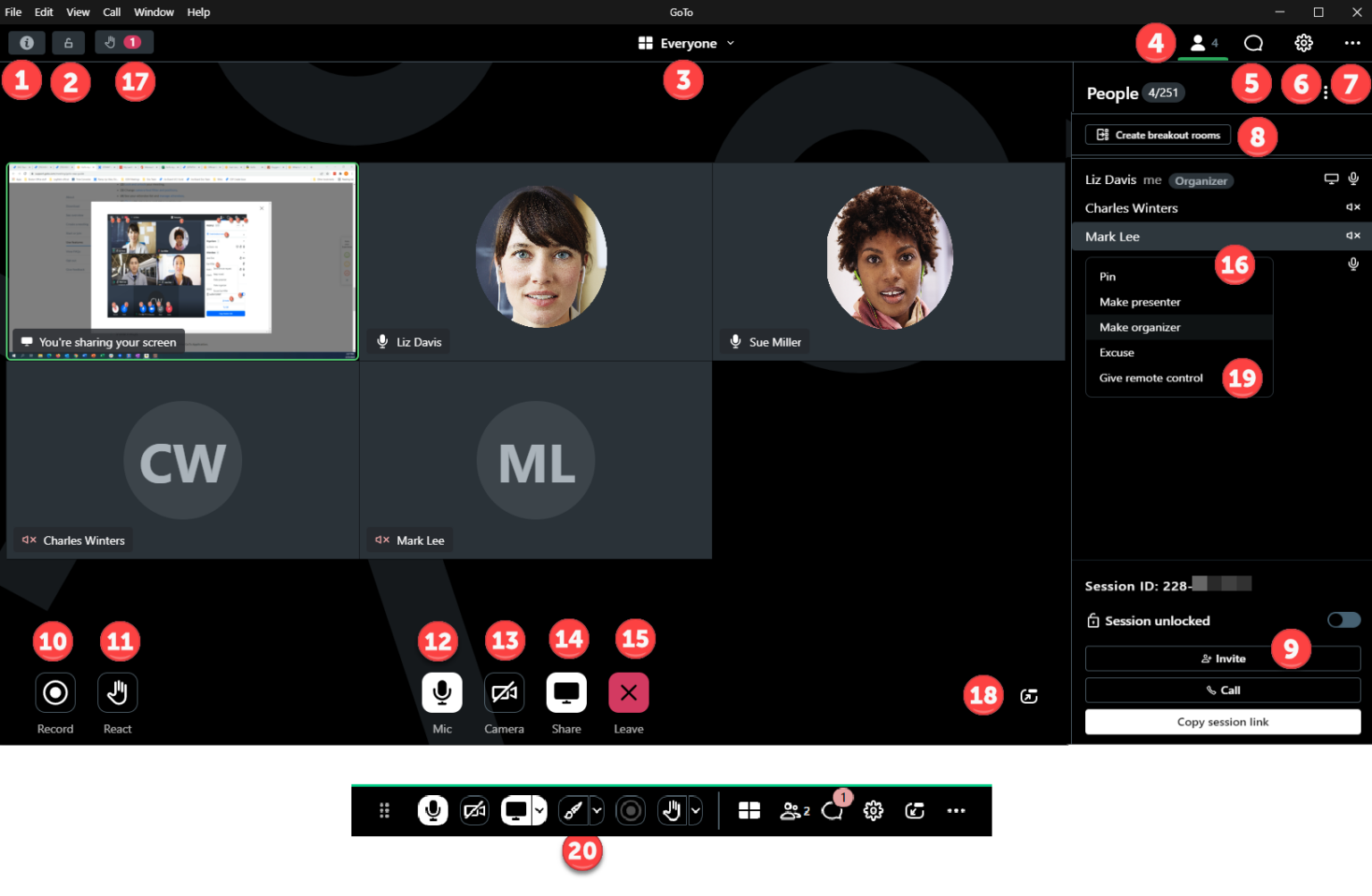
Task: Open the View menu
Action: coord(78,12)
